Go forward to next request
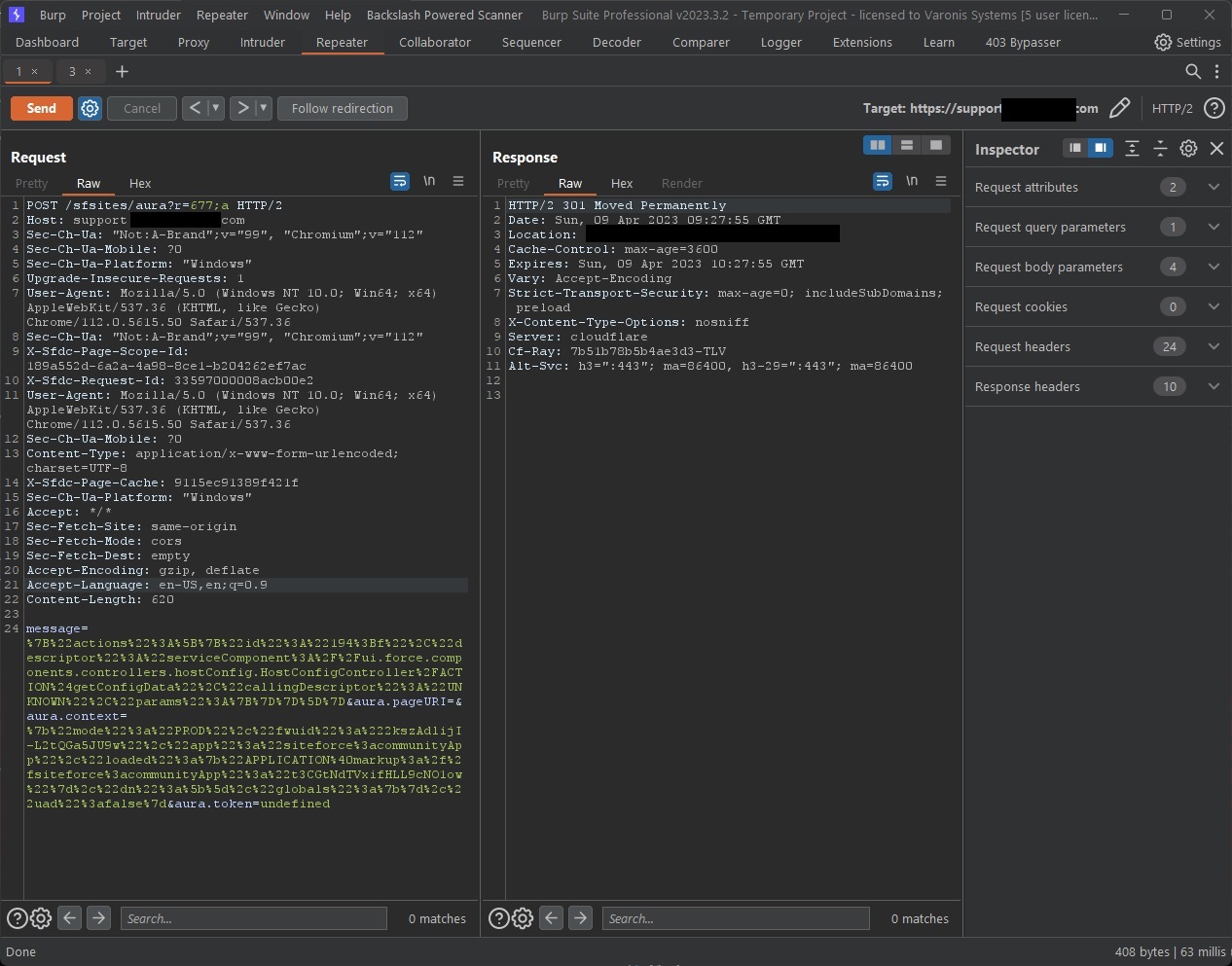Viewport: 1232px width, 966px height. coord(243,108)
